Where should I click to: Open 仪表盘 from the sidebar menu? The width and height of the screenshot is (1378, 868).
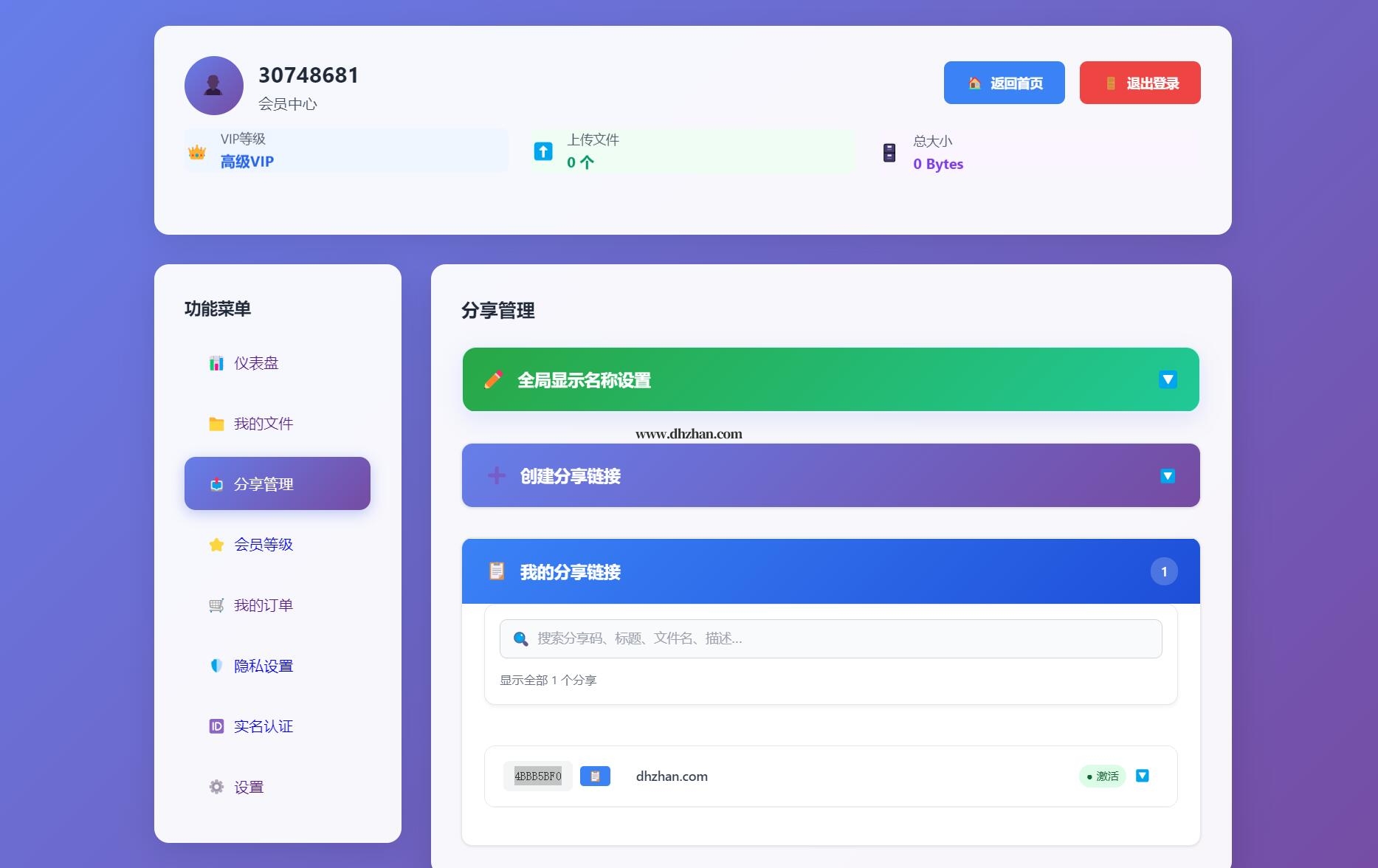255,363
